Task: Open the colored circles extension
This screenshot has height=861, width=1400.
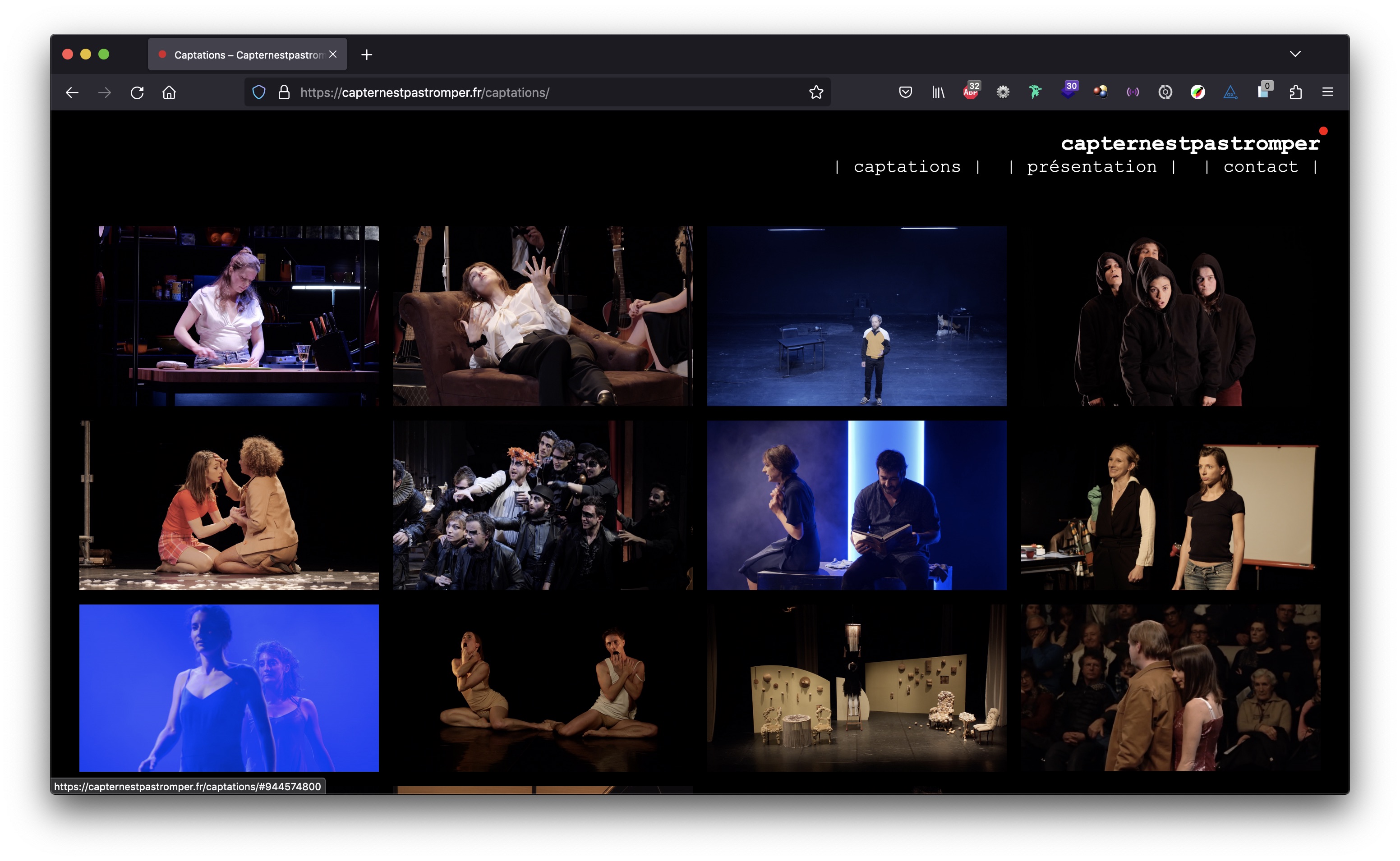Action: tap(1101, 92)
